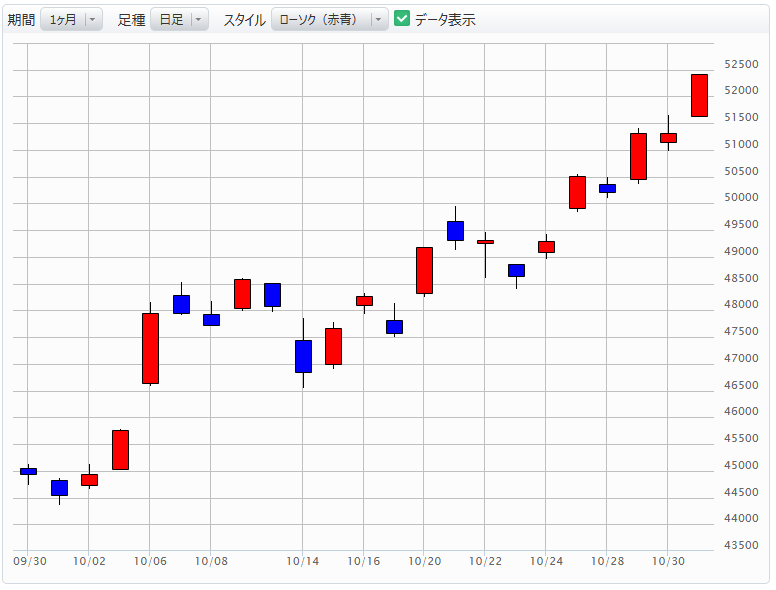
Task: Select the blue candle on 09/30
Action: click(28, 471)
